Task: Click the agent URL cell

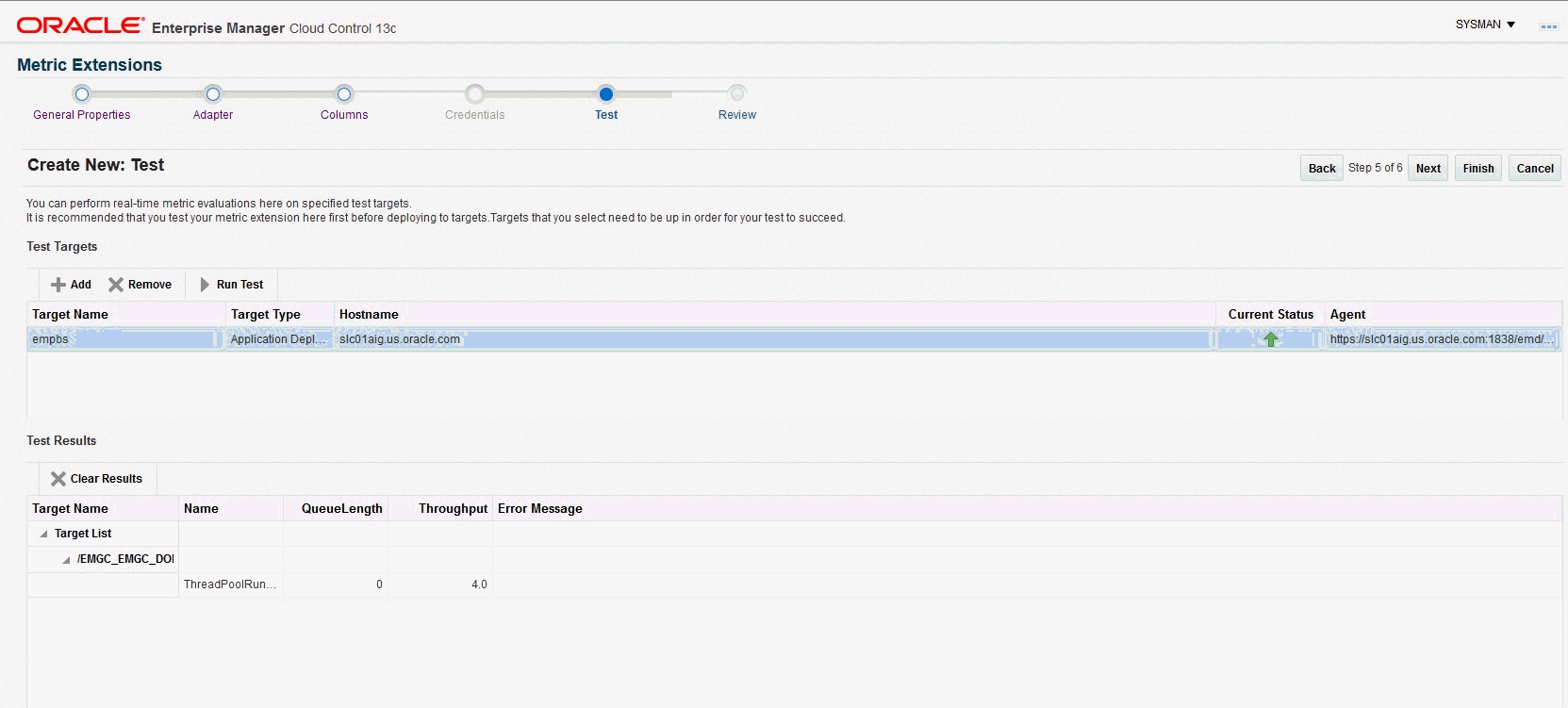Action: click(x=1442, y=339)
